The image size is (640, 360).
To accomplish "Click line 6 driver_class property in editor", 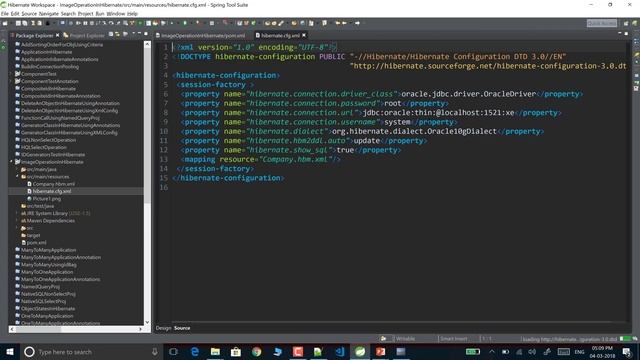I will 381,94.
